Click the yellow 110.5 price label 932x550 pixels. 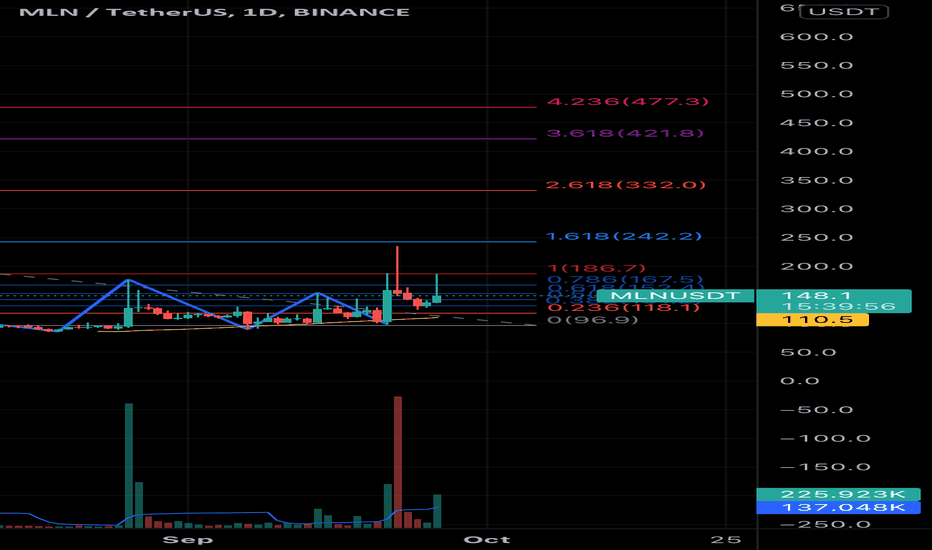click(812, 320)
